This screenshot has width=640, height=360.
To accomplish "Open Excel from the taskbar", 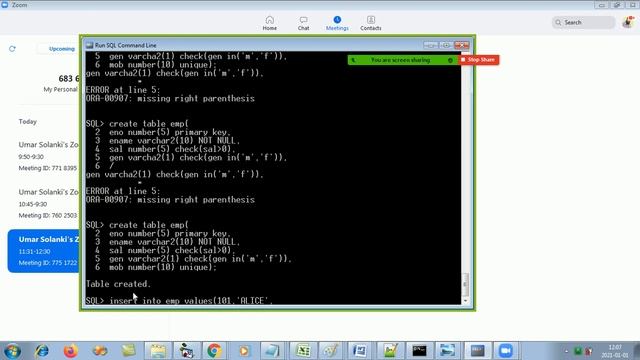I will (303, 351).
